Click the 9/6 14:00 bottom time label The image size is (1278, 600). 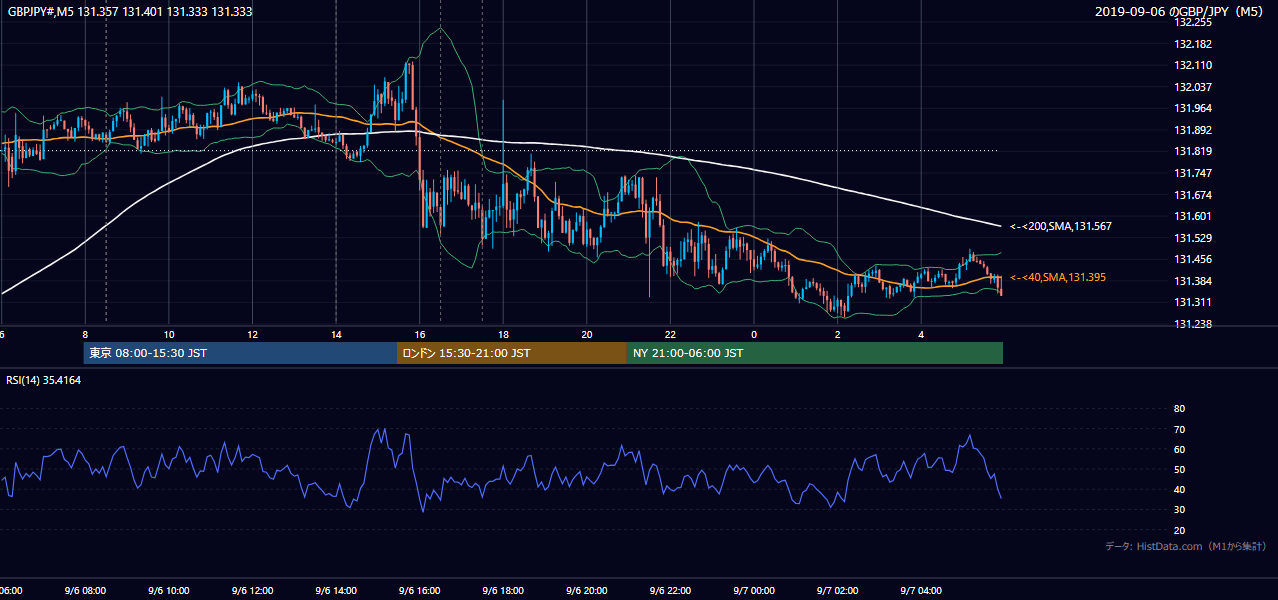click(336, 591)
